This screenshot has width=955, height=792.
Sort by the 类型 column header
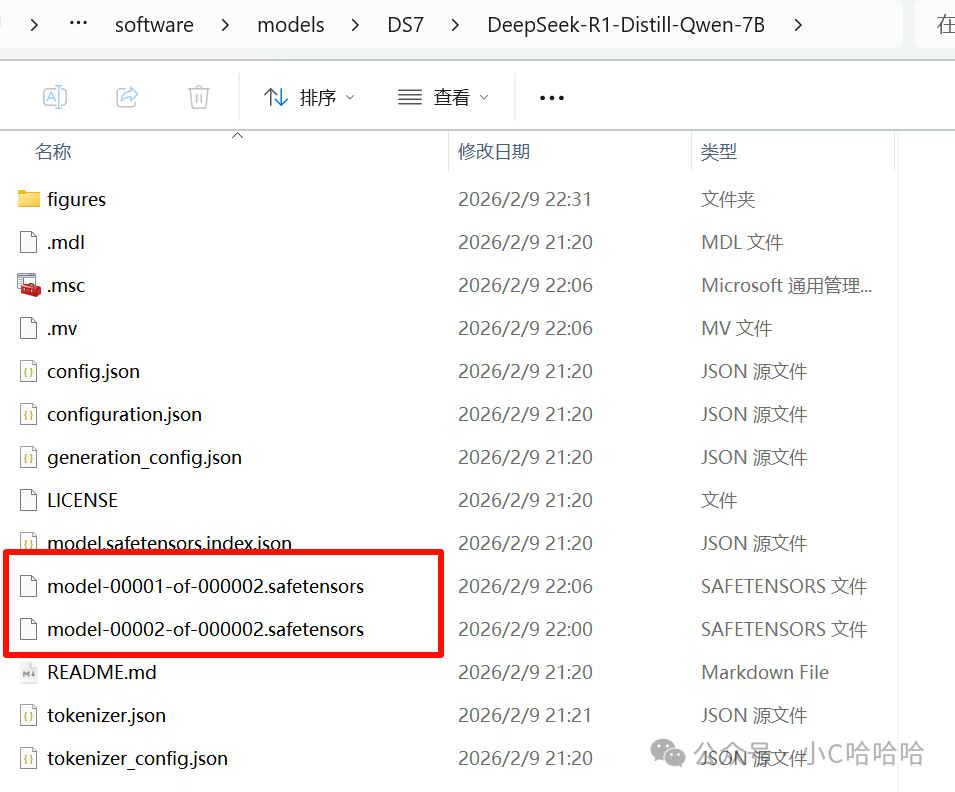(719, 151)
